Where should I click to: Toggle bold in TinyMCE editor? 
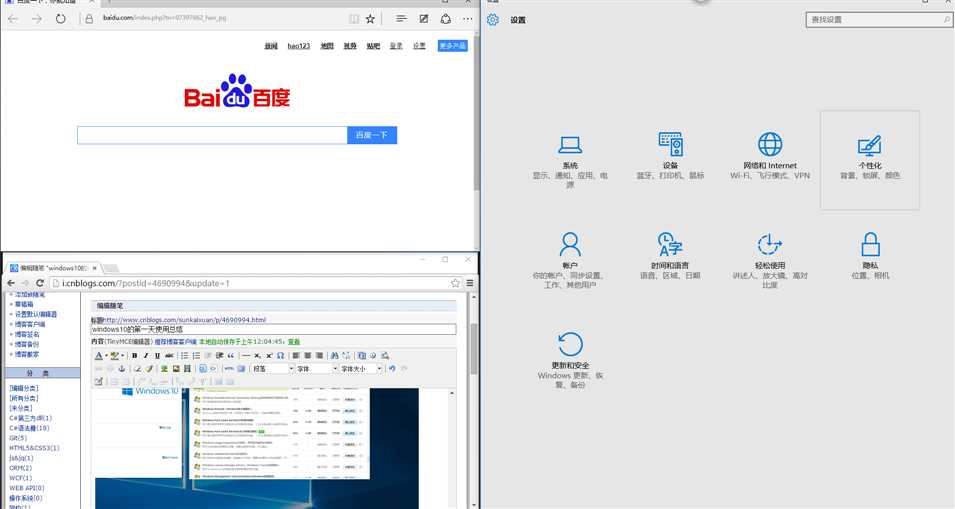[x=135, y=356]
